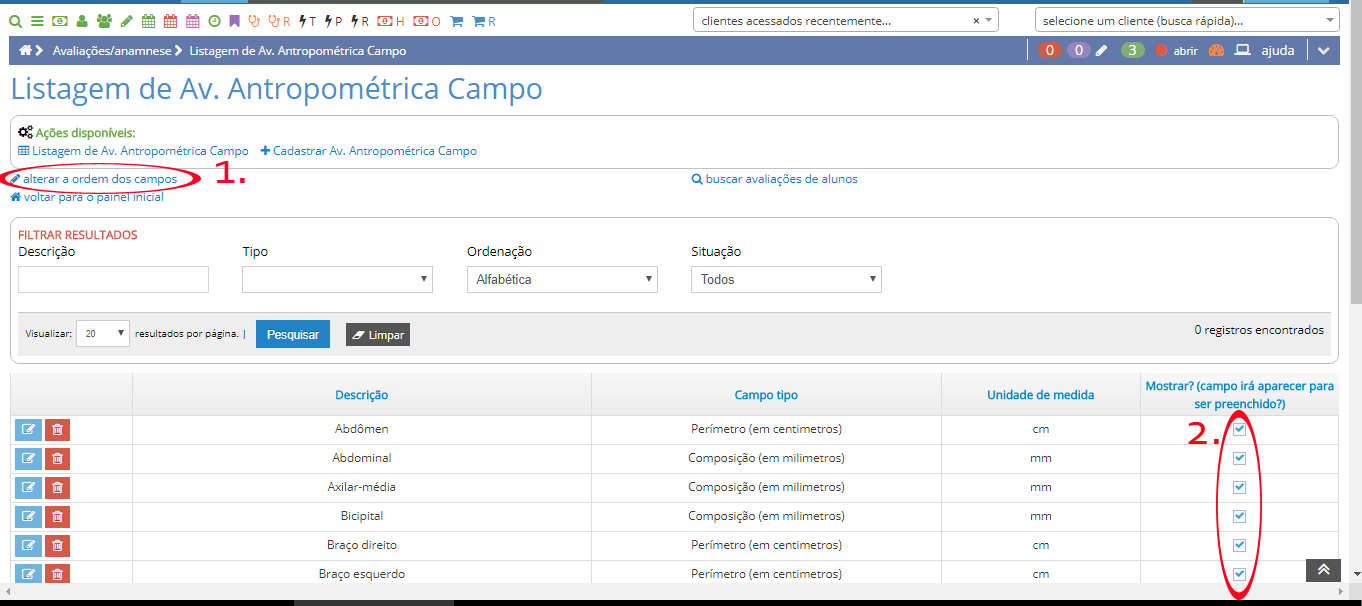The image size is (1362, 606).
Task: Open the Ordenação dropdown set to Alfabética
Action: pos(562,279)
